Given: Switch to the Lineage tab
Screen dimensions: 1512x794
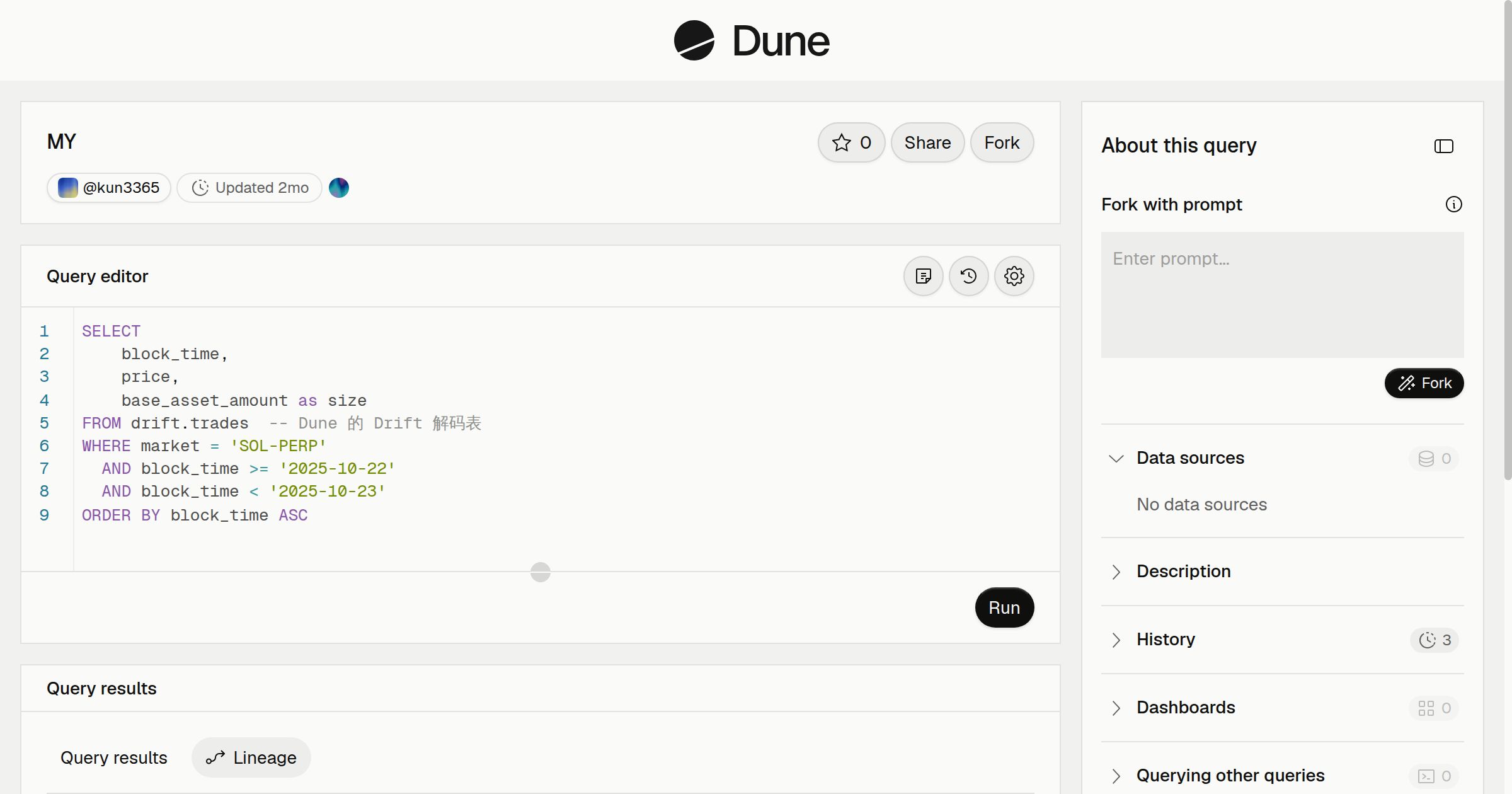Looking at the screenshot, I should (251, 757).
